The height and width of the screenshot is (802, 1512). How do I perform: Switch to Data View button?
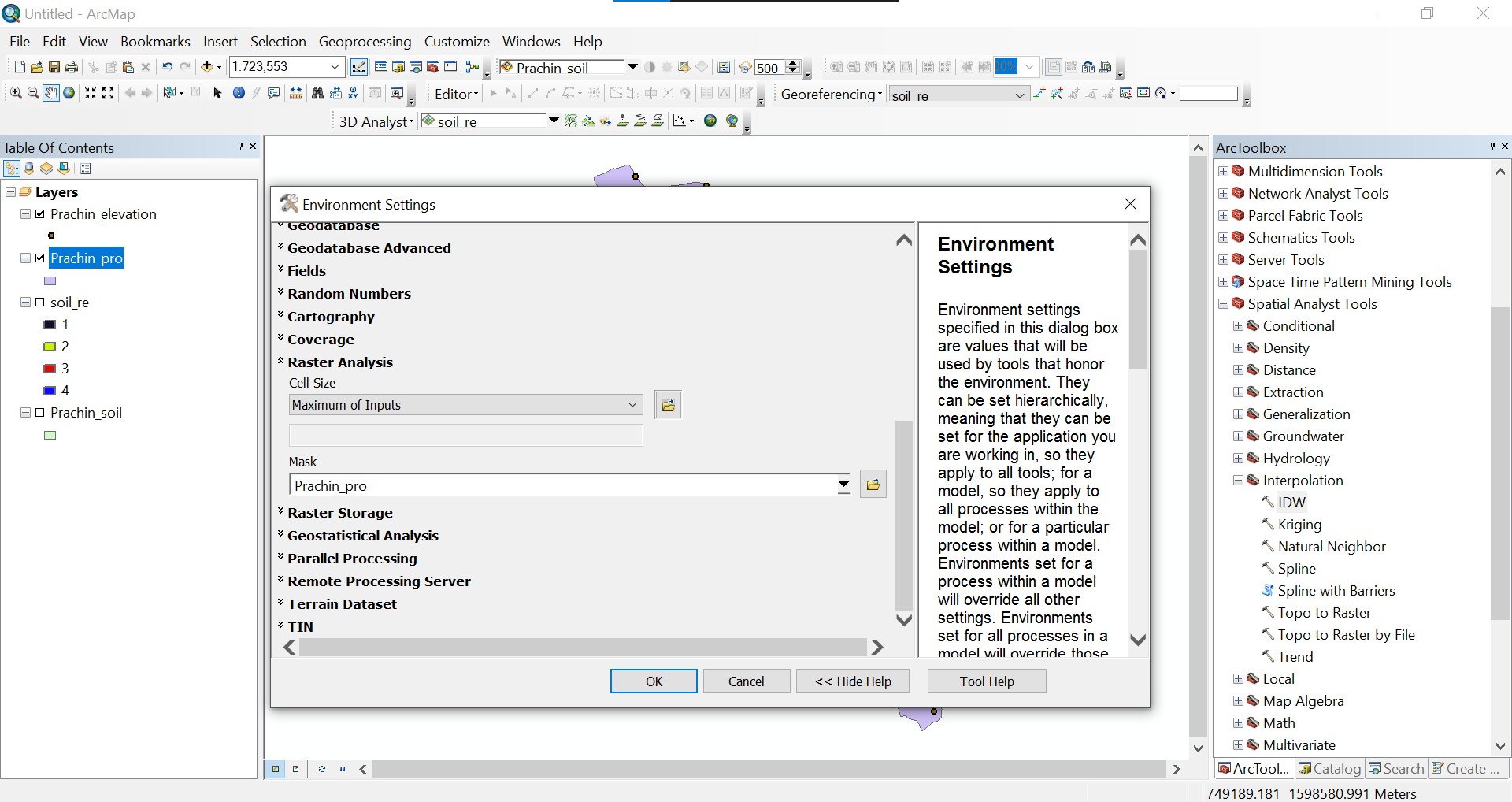275,769
